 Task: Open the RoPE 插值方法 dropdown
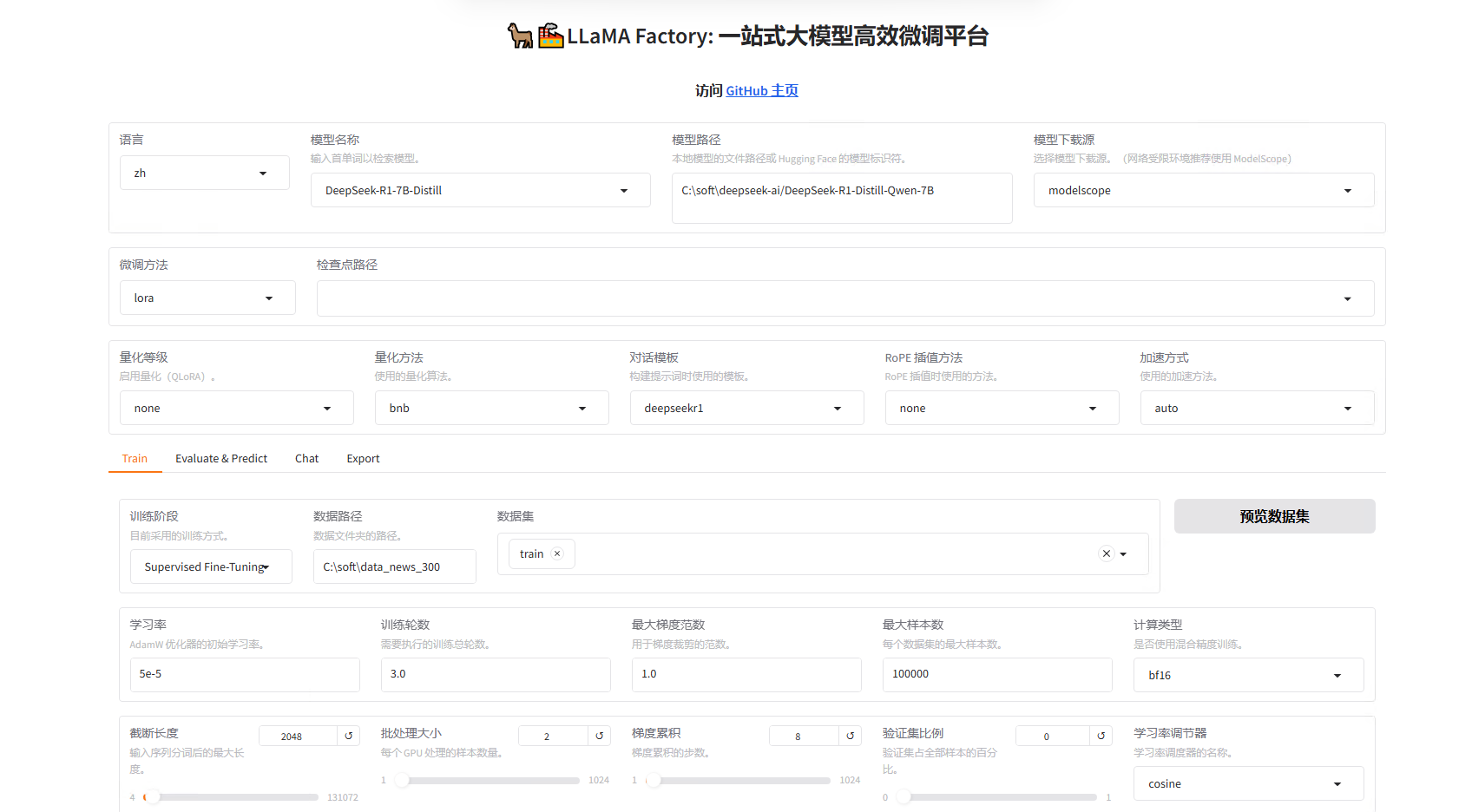pos(1002,408)
